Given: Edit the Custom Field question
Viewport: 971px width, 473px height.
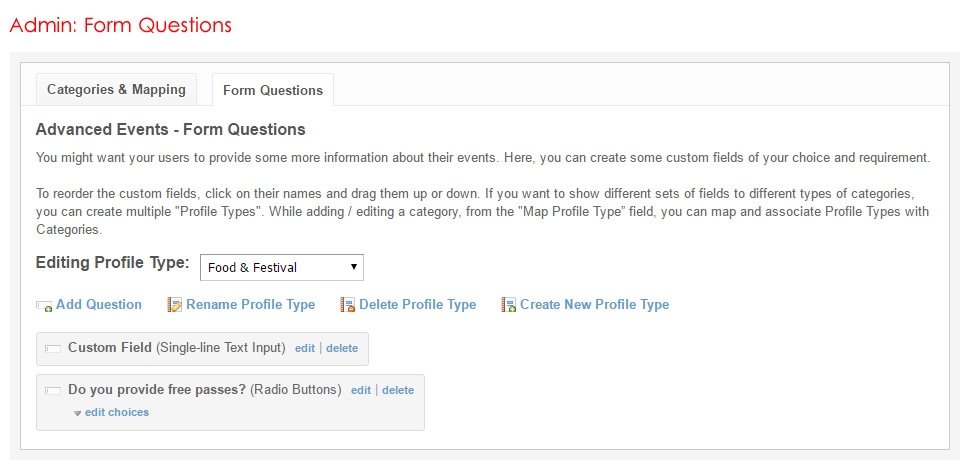Looking at the screenshot, I should (x=305, y=348).
